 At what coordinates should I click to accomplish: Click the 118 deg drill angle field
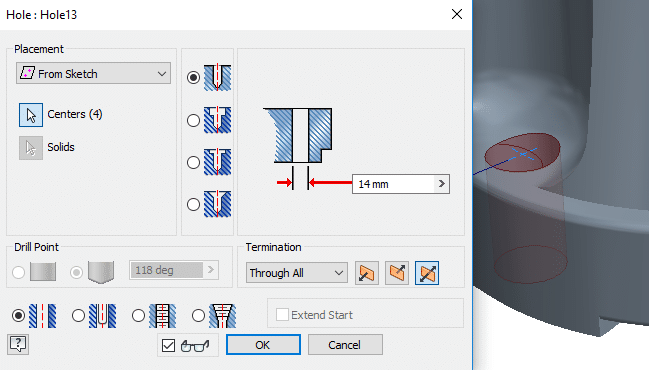166,270
